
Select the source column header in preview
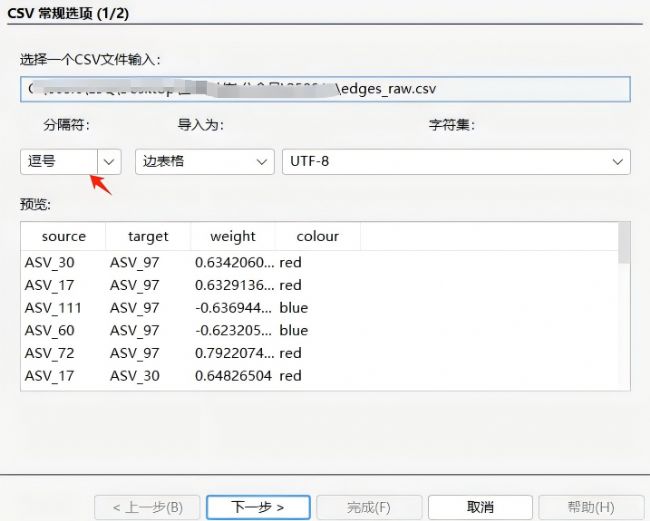[x=63, y=237]
